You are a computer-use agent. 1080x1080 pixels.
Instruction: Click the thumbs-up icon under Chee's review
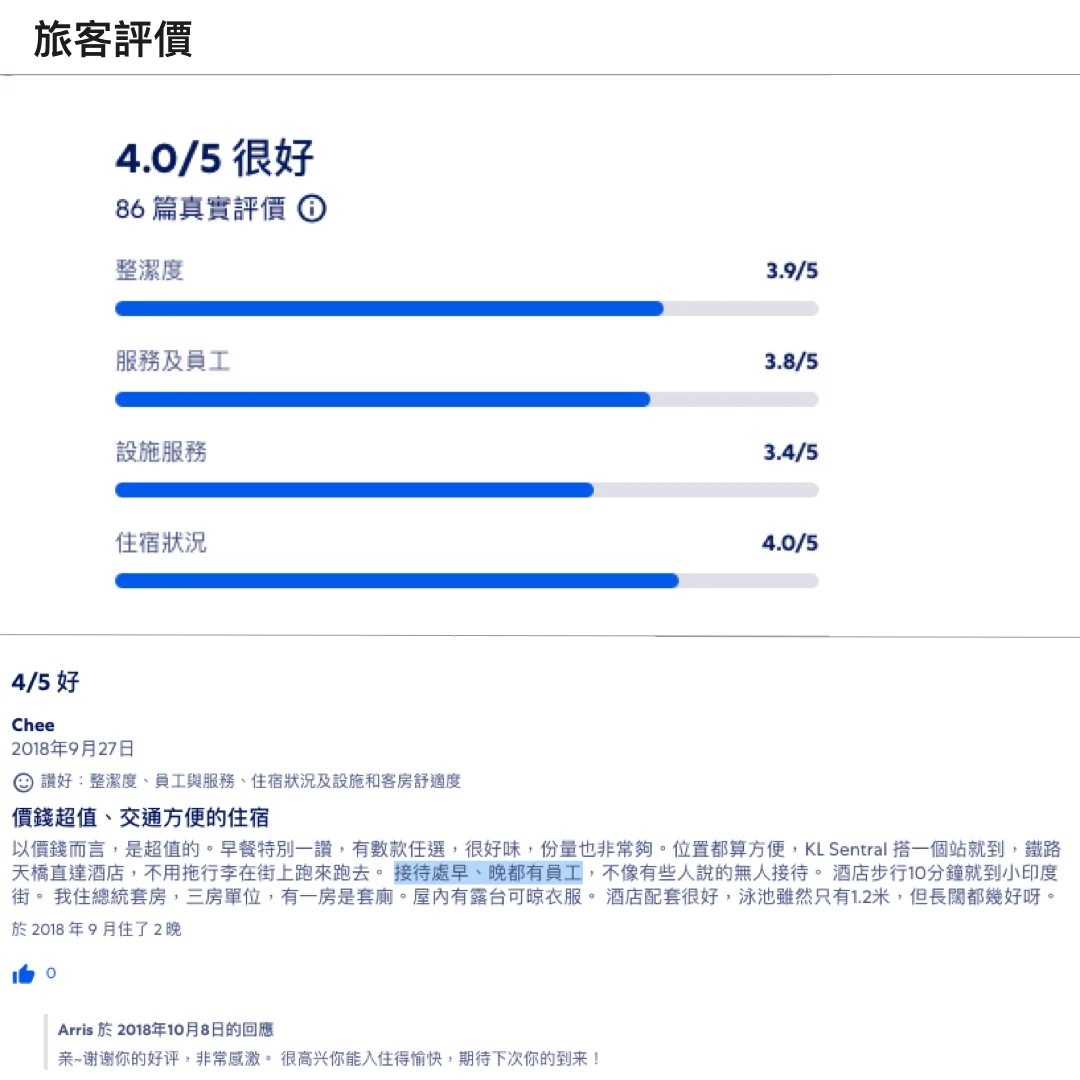pos(23,973)
